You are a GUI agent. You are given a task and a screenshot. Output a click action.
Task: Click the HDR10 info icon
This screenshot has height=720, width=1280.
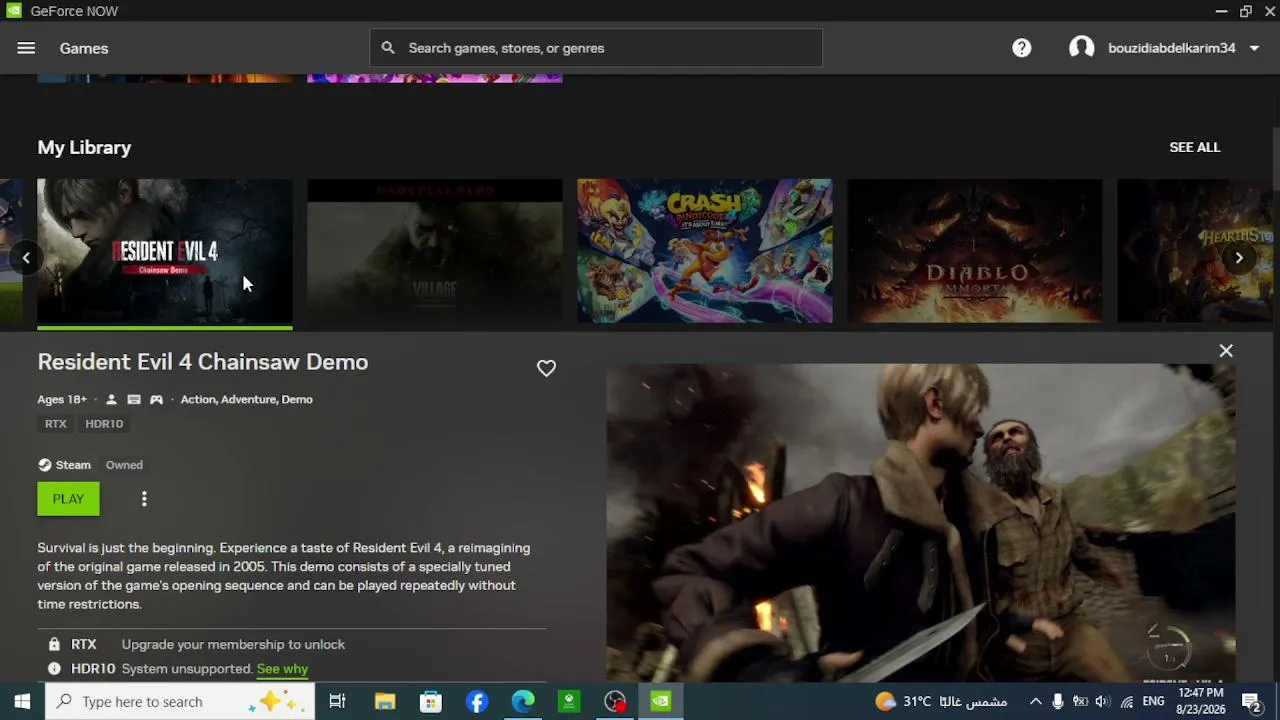pos(54,669)
